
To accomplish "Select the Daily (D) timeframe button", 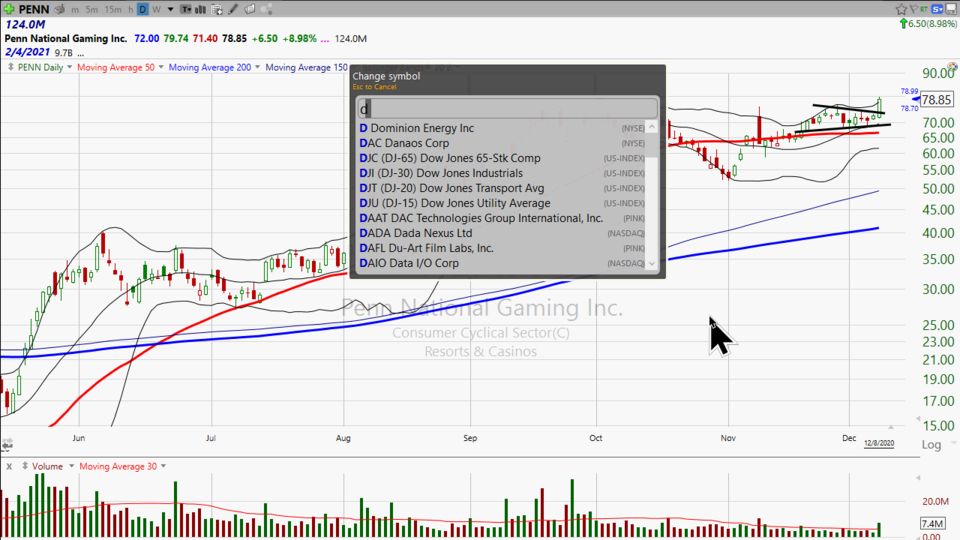I will [x=143, y=9].
